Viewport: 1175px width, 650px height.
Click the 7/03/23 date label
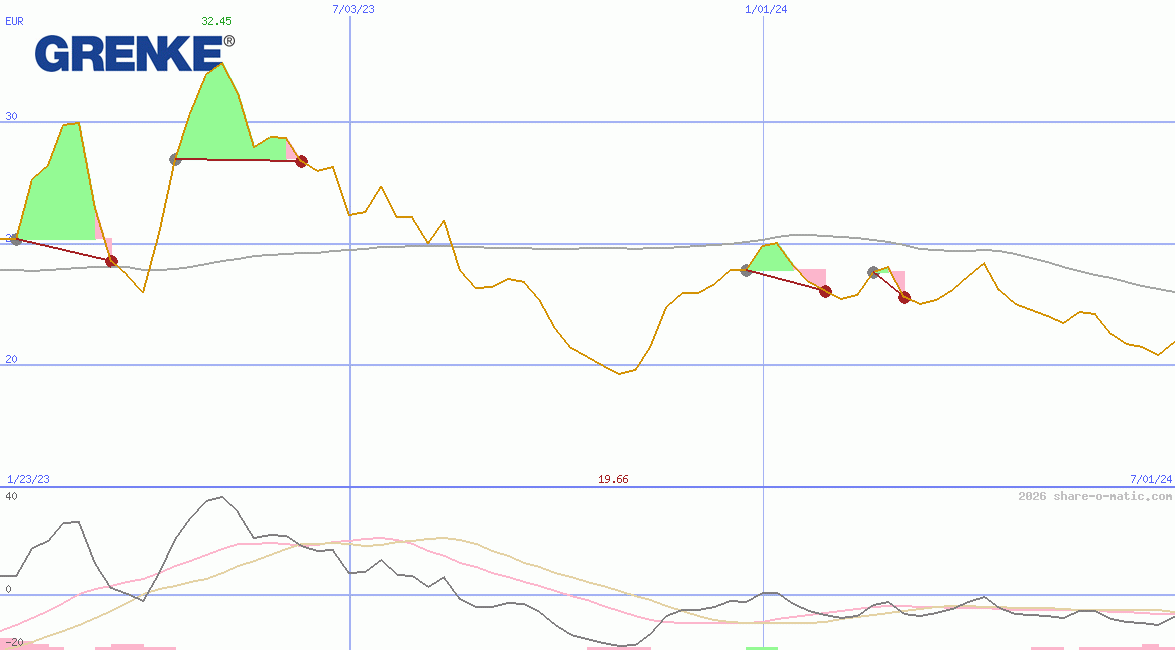coord(353,9)
